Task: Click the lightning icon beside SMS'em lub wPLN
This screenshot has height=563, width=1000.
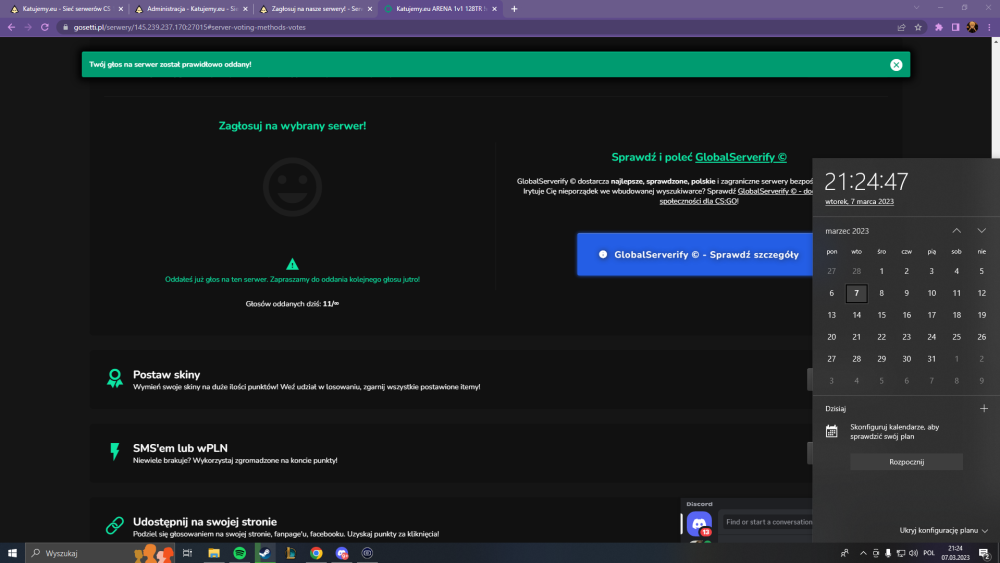Action: [115, 451]
